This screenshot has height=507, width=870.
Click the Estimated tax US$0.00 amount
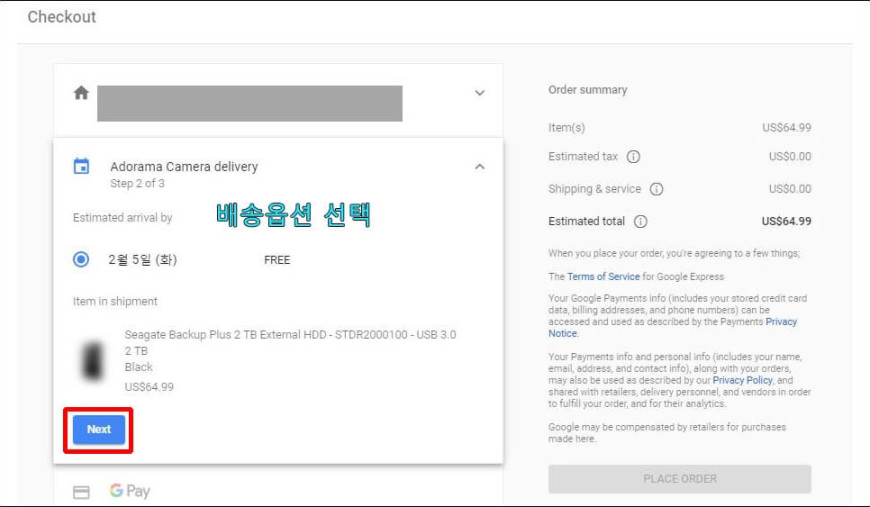point(790,156)
